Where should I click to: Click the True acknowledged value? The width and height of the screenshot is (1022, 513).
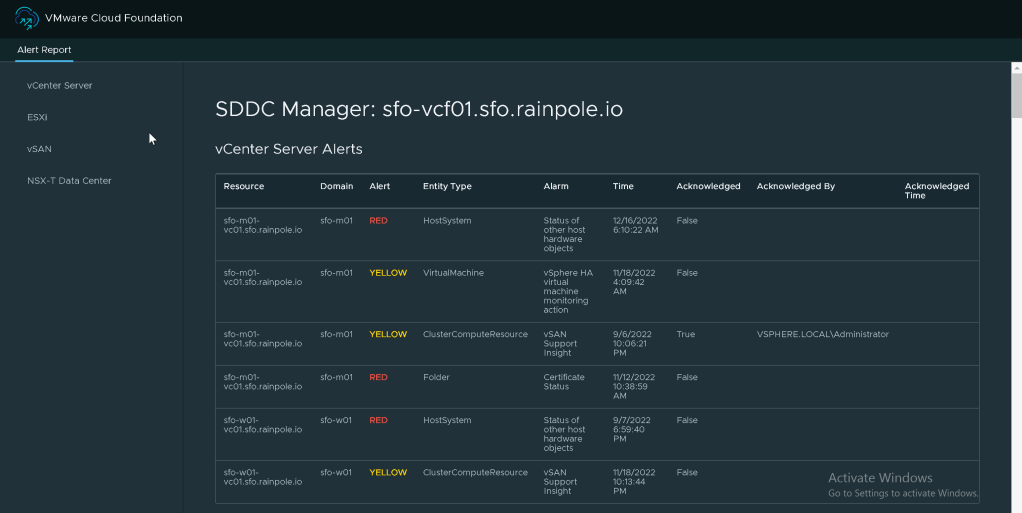685,334
